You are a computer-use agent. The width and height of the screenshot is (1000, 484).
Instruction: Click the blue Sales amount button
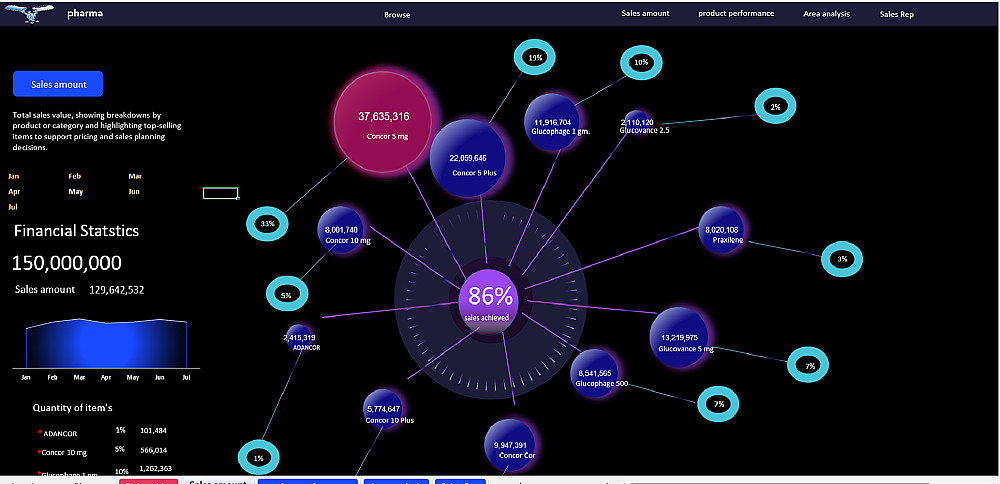pos(58,84)
